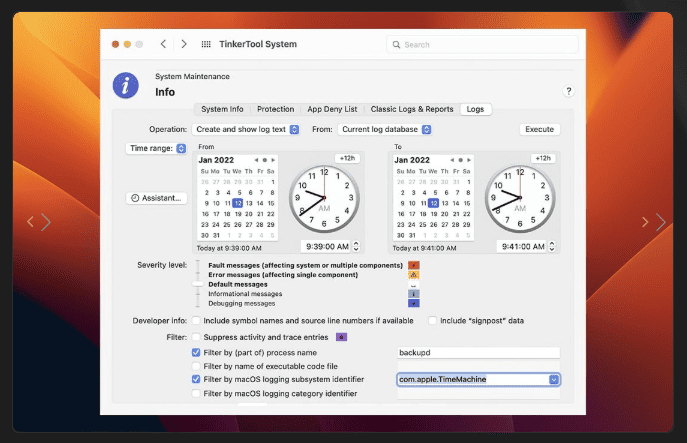The width and height of the screenshot is (687, 443).
Task: Expand the com.apple.TimeMachine combo box arrow
Action: click(554, 379)
